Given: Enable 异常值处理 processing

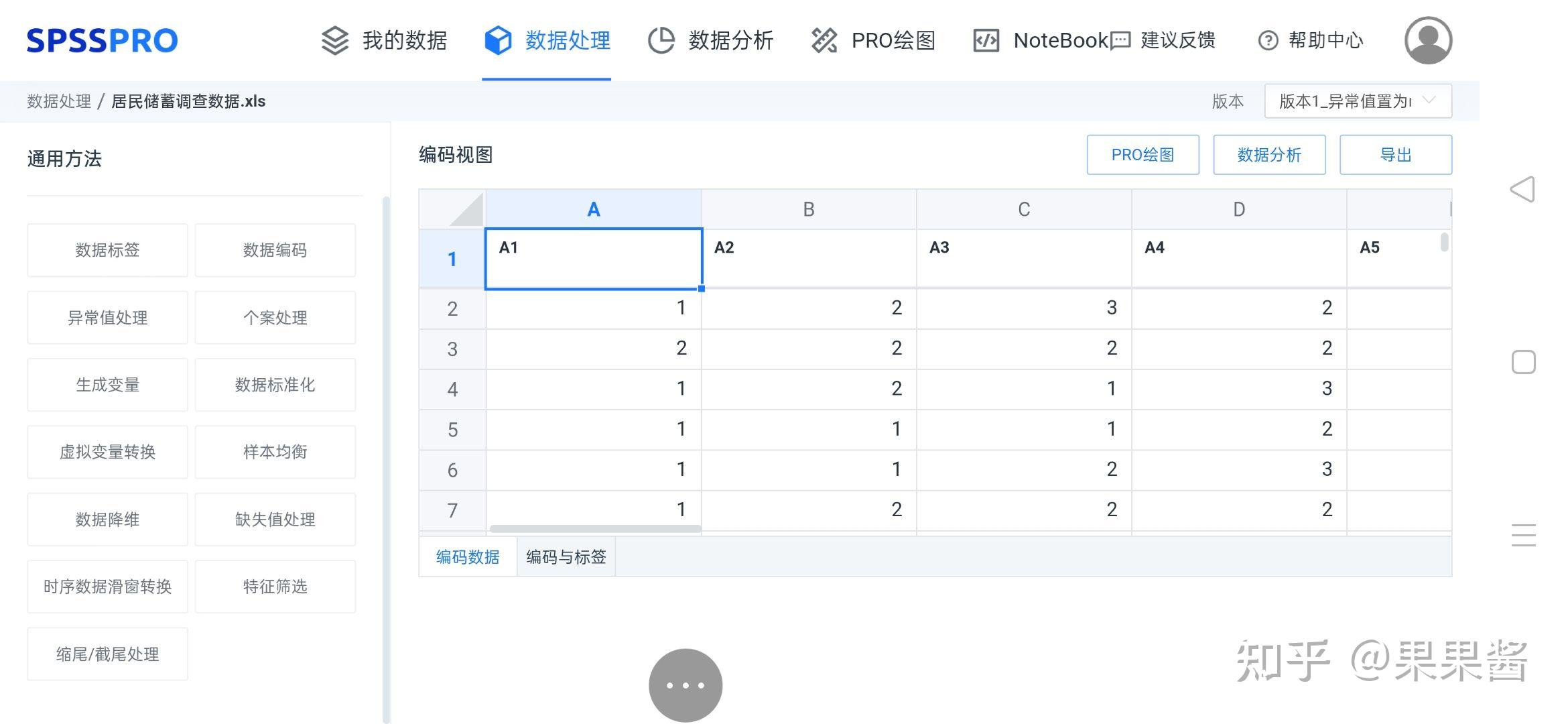Looking at the screenshot, I should [x=107, y=317].
